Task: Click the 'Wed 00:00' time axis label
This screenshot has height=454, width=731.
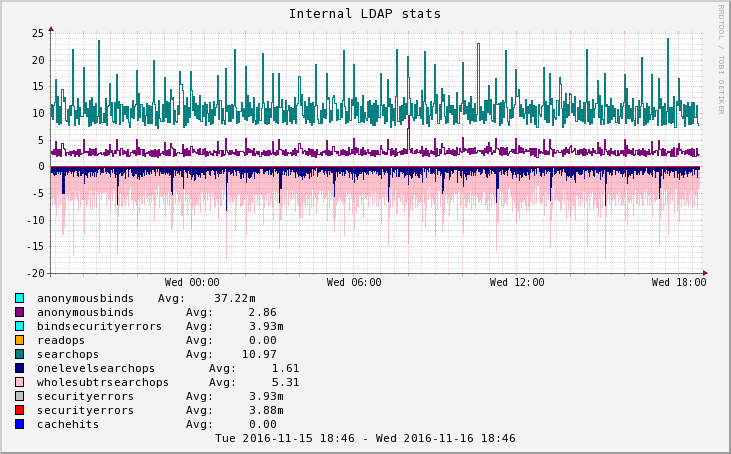Action: point(192,282)
